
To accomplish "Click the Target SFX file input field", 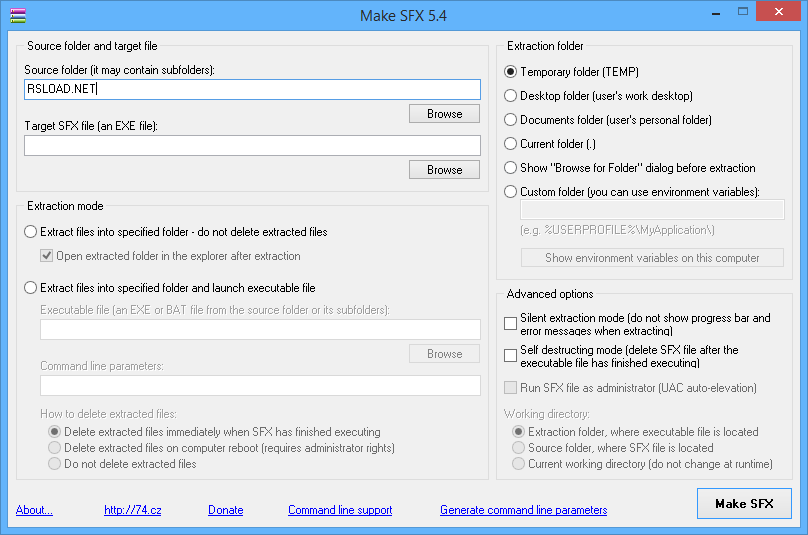I will click(252, 146).
